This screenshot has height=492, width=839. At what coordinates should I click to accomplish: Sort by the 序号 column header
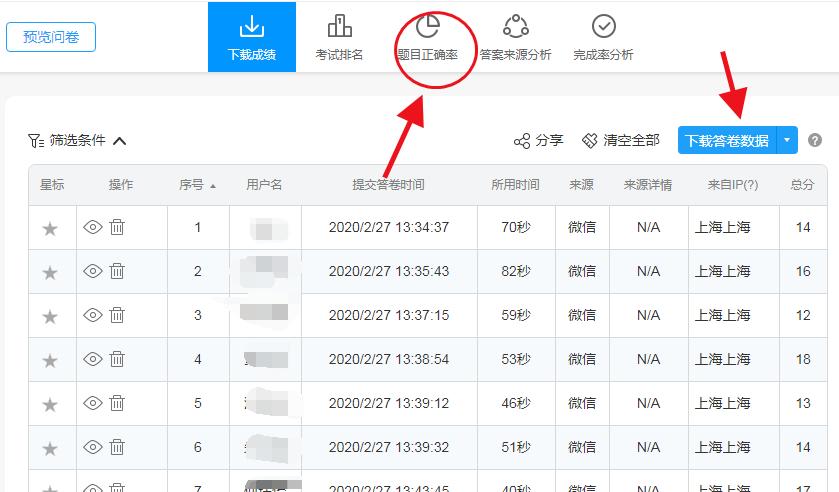click(x=197, y=185)
